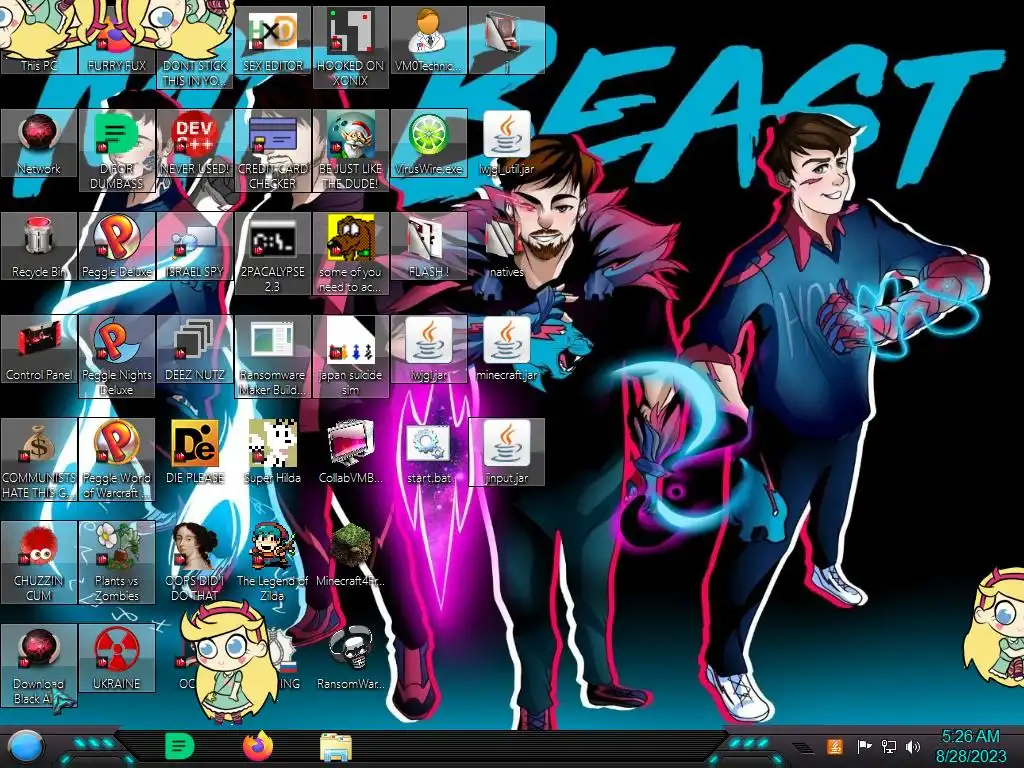Open the CREDIT CARD CHECKER shortcut
1024x768 pixels.
pos(273,150)
